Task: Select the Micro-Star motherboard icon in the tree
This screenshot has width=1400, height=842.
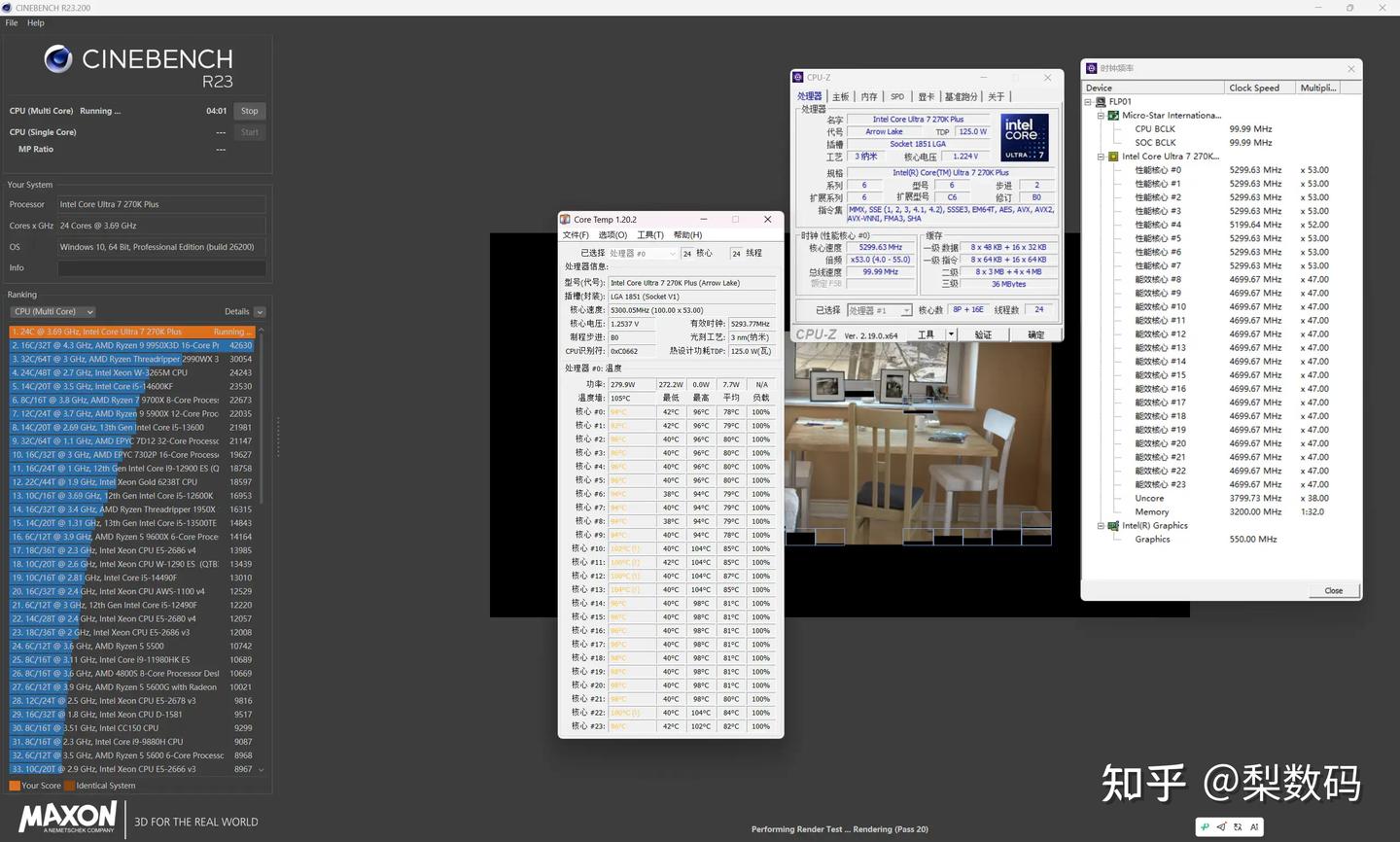Action: pyautogui.click(x=1113, y=115)
